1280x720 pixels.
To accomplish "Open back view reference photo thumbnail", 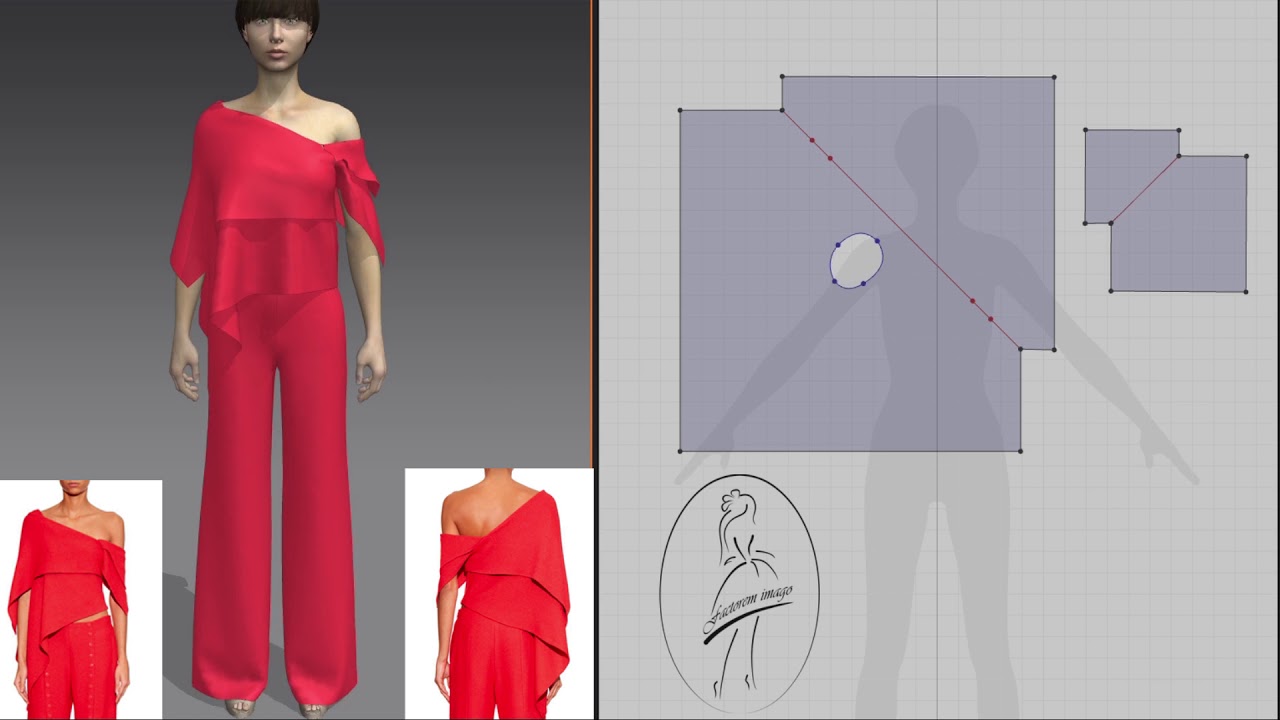I will tap(499, 594).
